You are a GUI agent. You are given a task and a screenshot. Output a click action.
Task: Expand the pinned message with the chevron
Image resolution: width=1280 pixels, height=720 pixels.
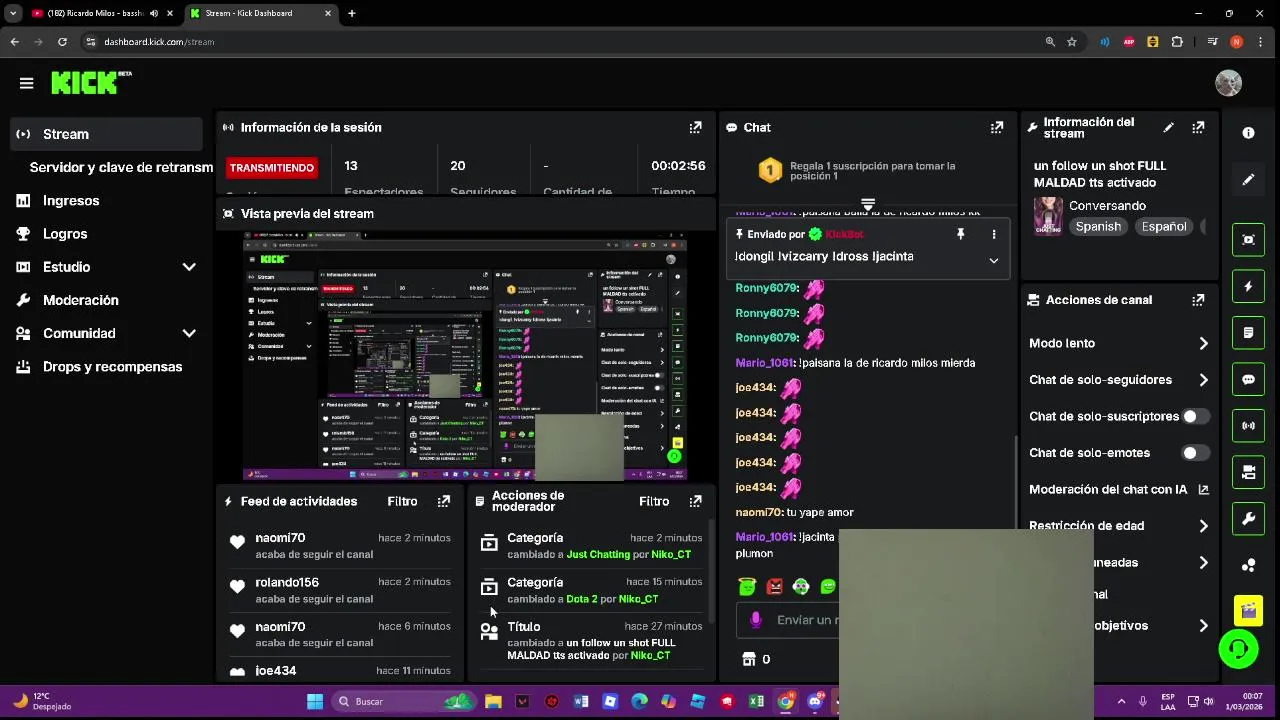[993, 260]
